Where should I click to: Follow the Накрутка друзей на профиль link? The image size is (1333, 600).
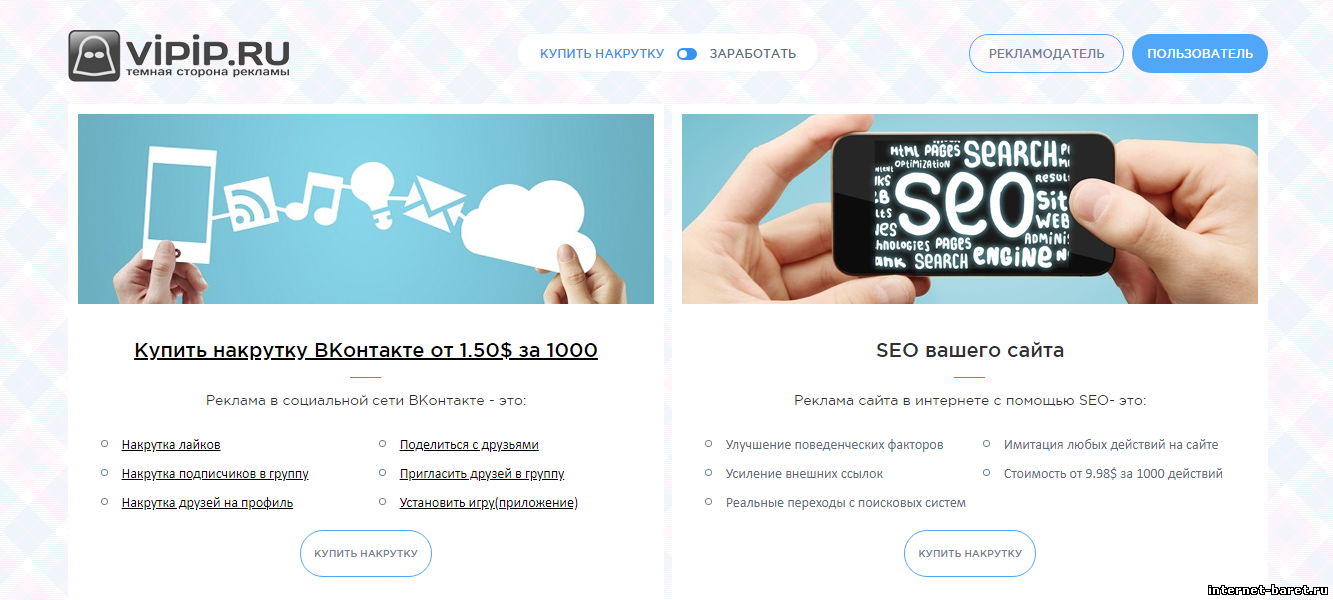[x=207, y=503]
